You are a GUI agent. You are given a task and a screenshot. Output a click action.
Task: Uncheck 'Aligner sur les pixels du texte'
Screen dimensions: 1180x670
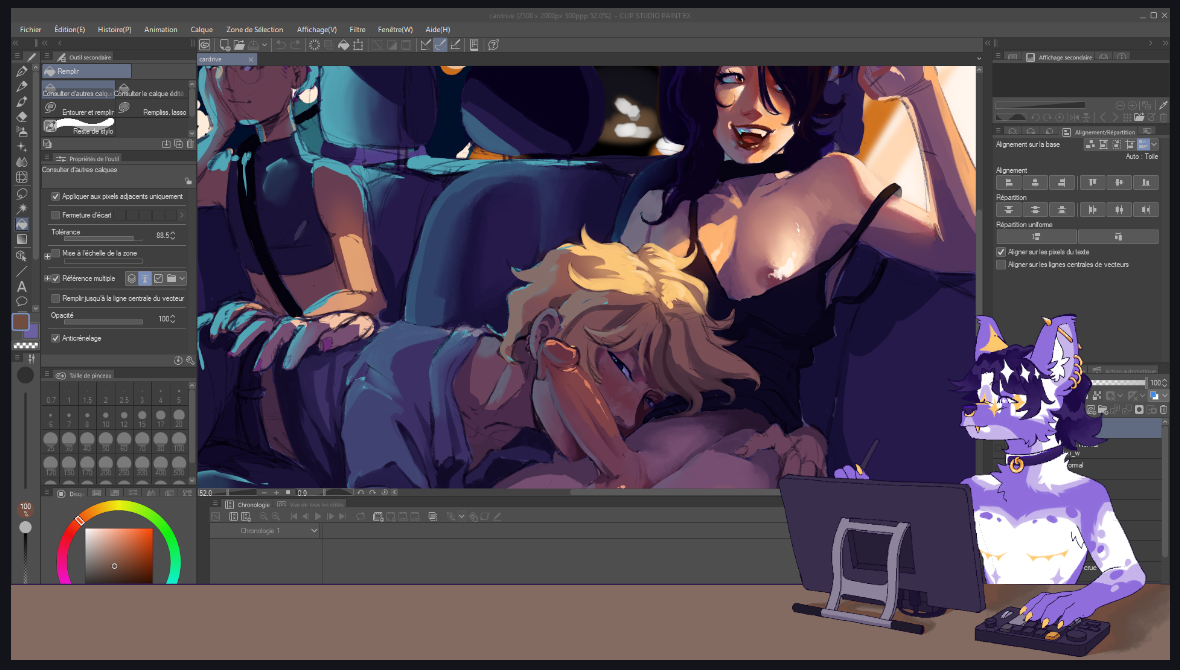[1002, 252]
